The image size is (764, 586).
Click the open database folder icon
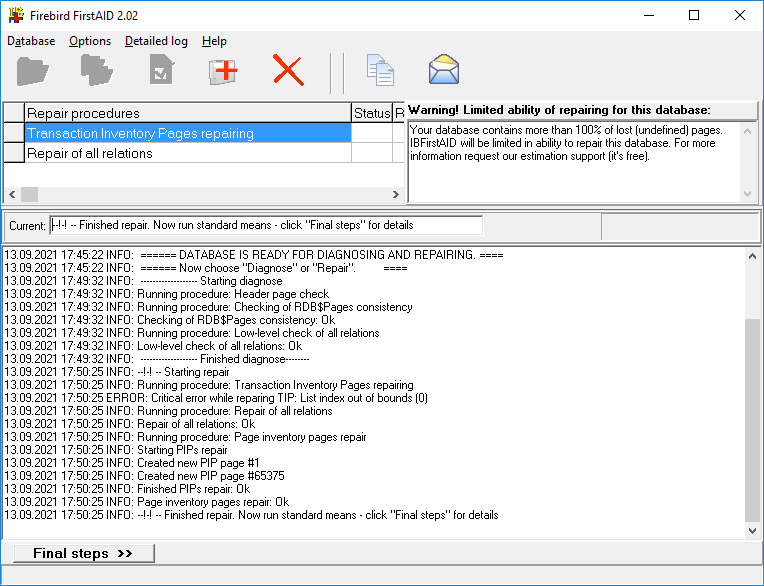(x=33, y=71)
